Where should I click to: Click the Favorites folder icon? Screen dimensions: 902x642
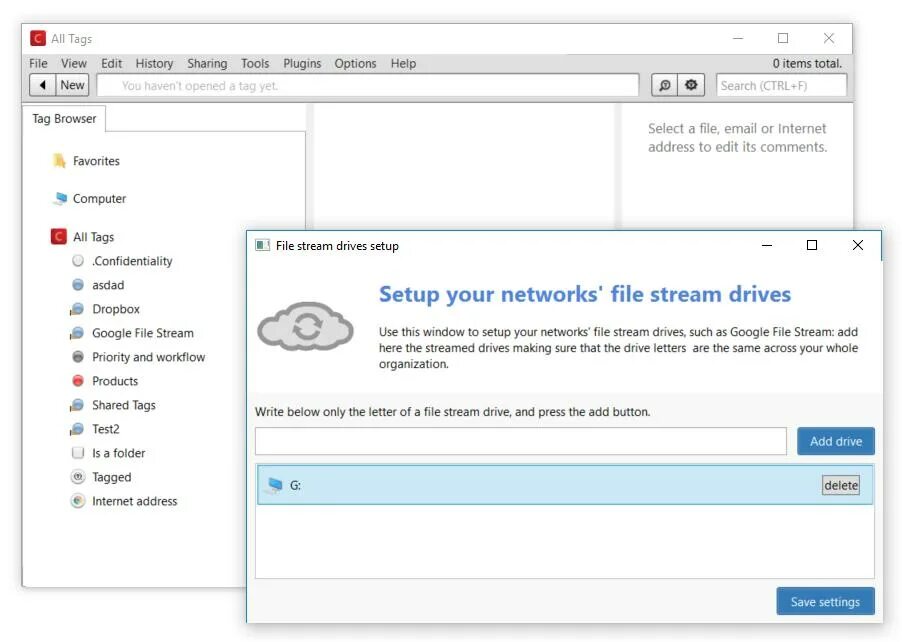tap(59, 161)
